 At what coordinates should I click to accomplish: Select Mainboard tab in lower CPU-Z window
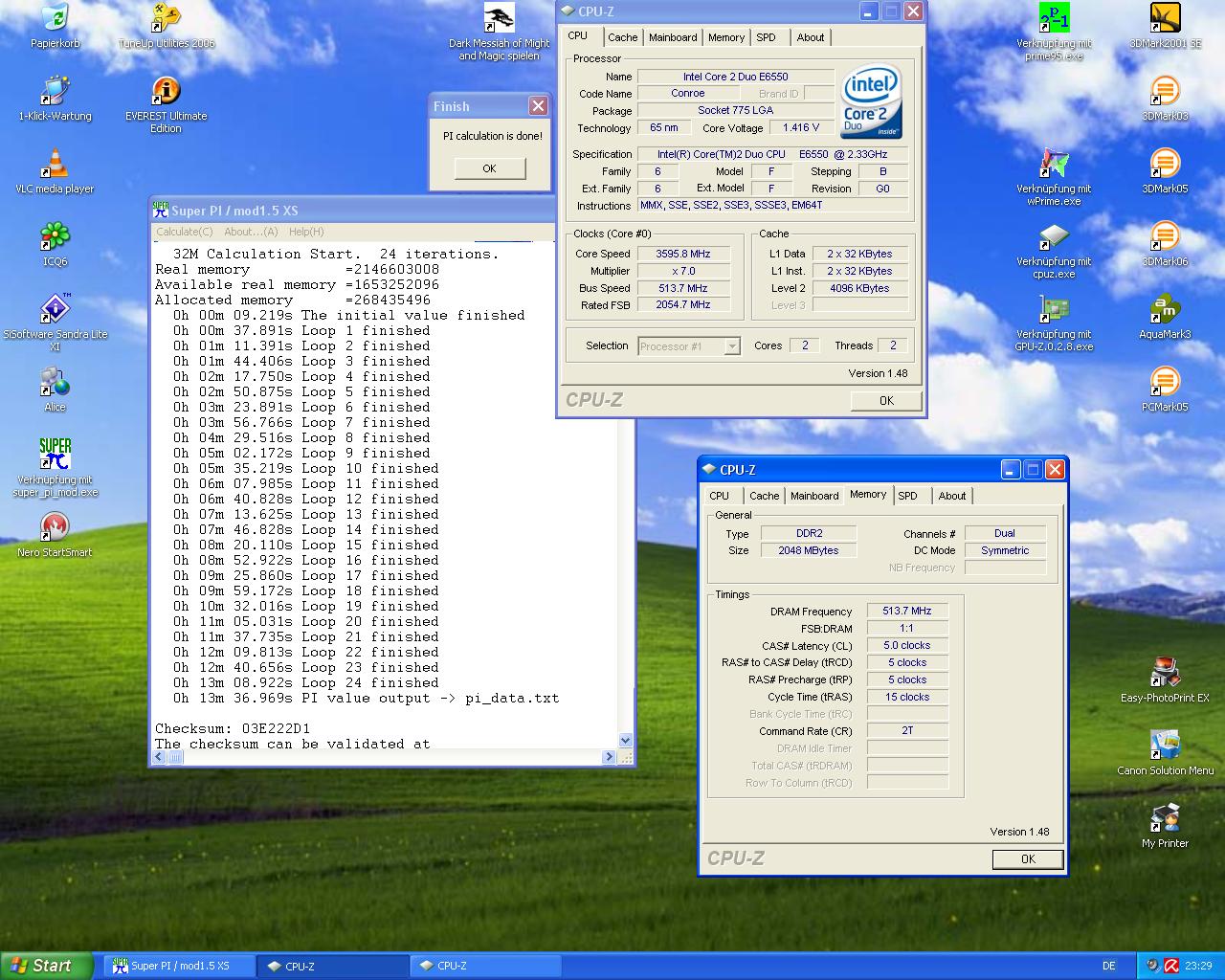tap(814, 496)
